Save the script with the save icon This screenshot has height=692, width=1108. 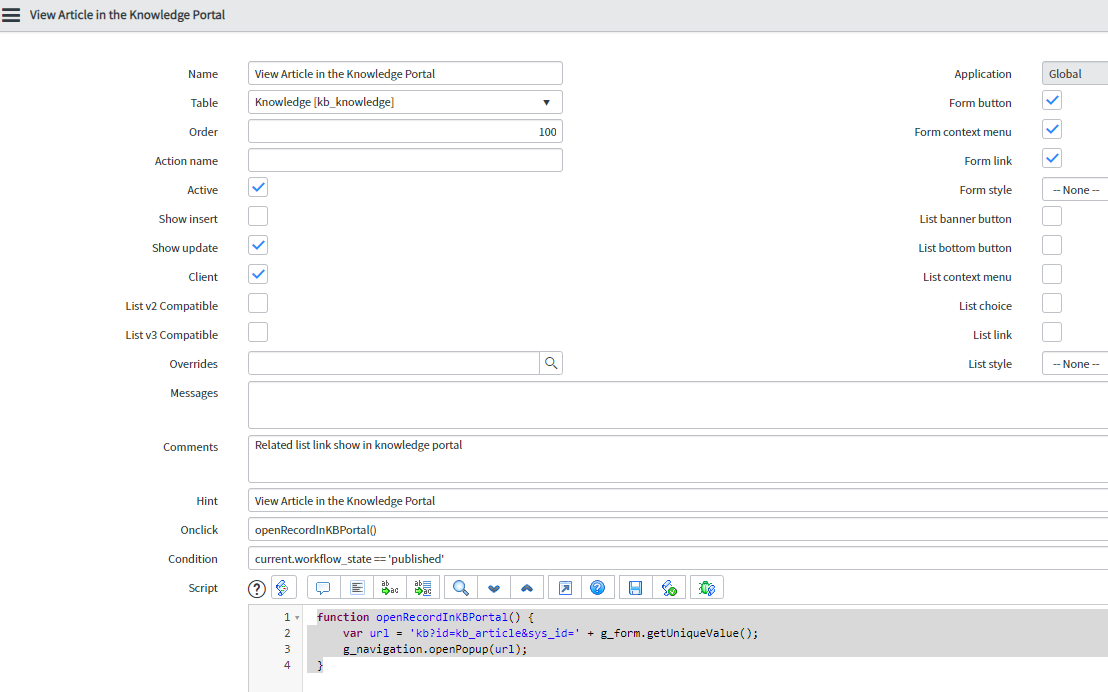point(635,587)
